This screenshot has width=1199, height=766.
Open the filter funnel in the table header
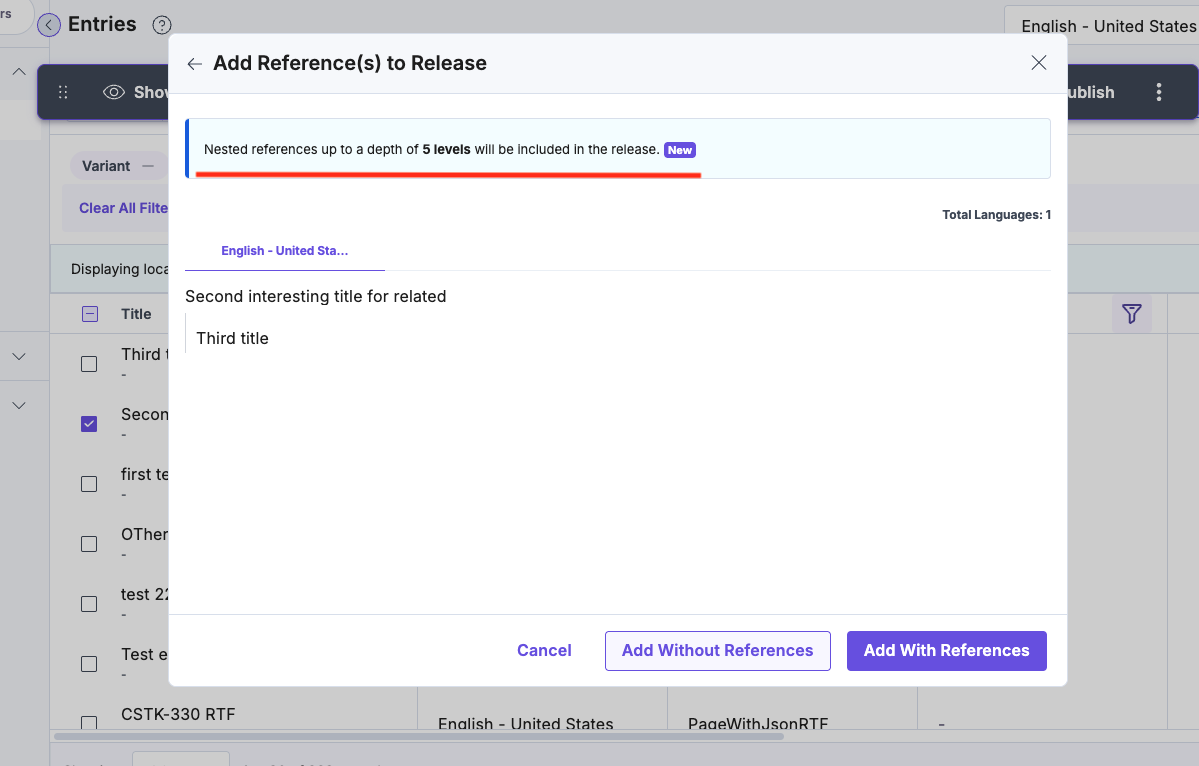click(1131, 314)
